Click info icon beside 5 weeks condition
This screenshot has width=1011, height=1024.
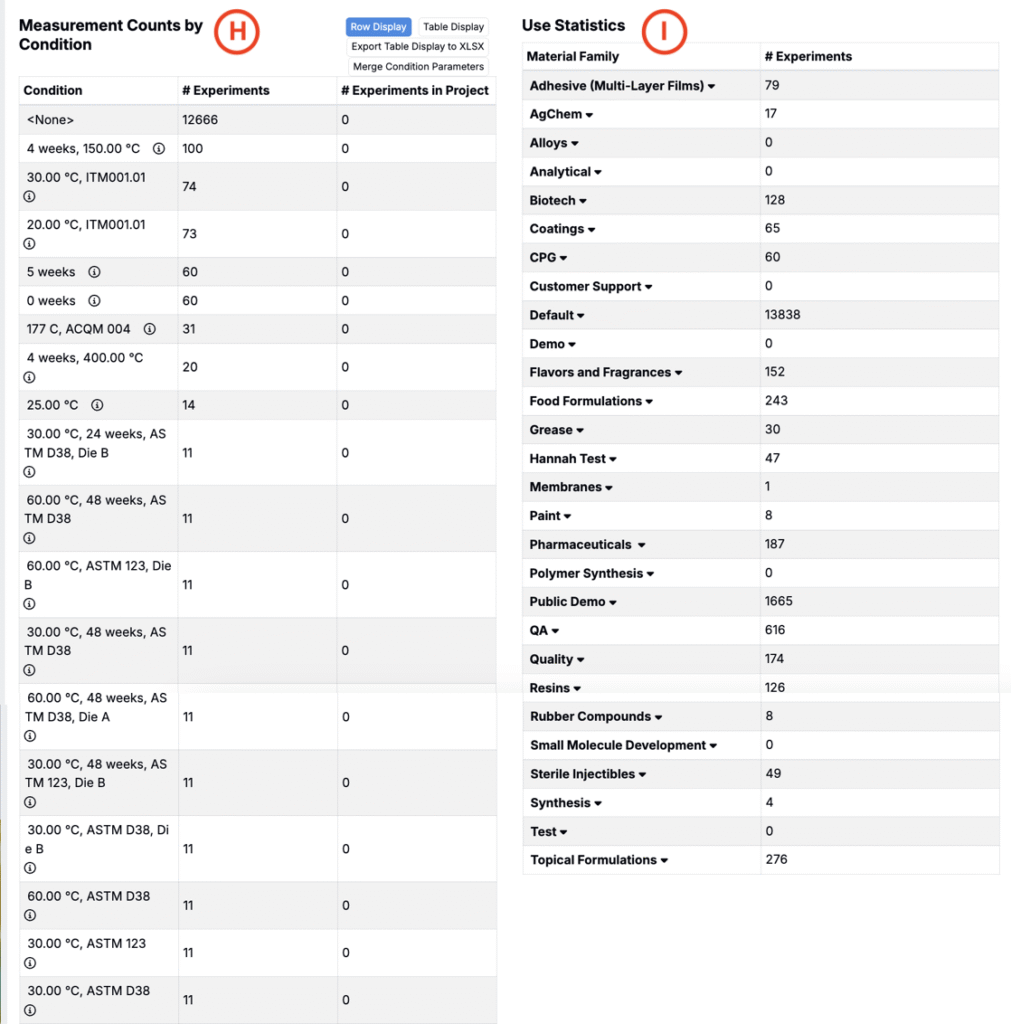point(94,272)
